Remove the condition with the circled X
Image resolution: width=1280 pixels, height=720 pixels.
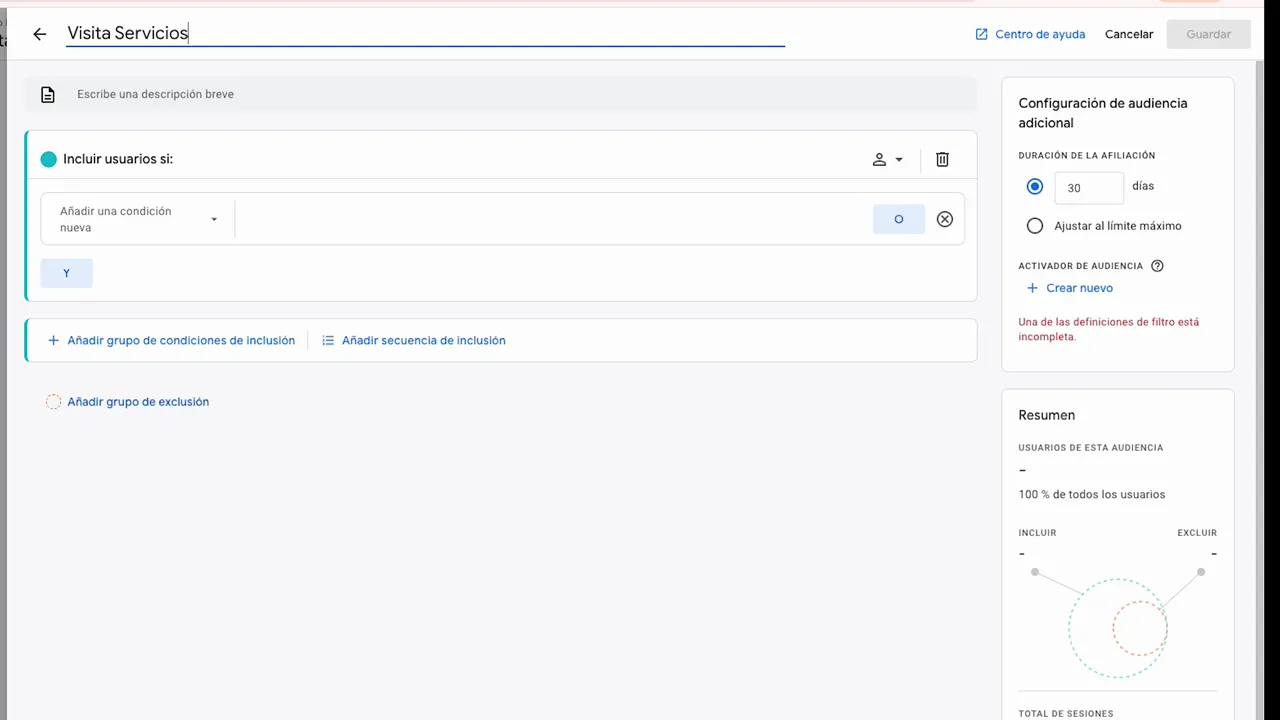(945, 219)
